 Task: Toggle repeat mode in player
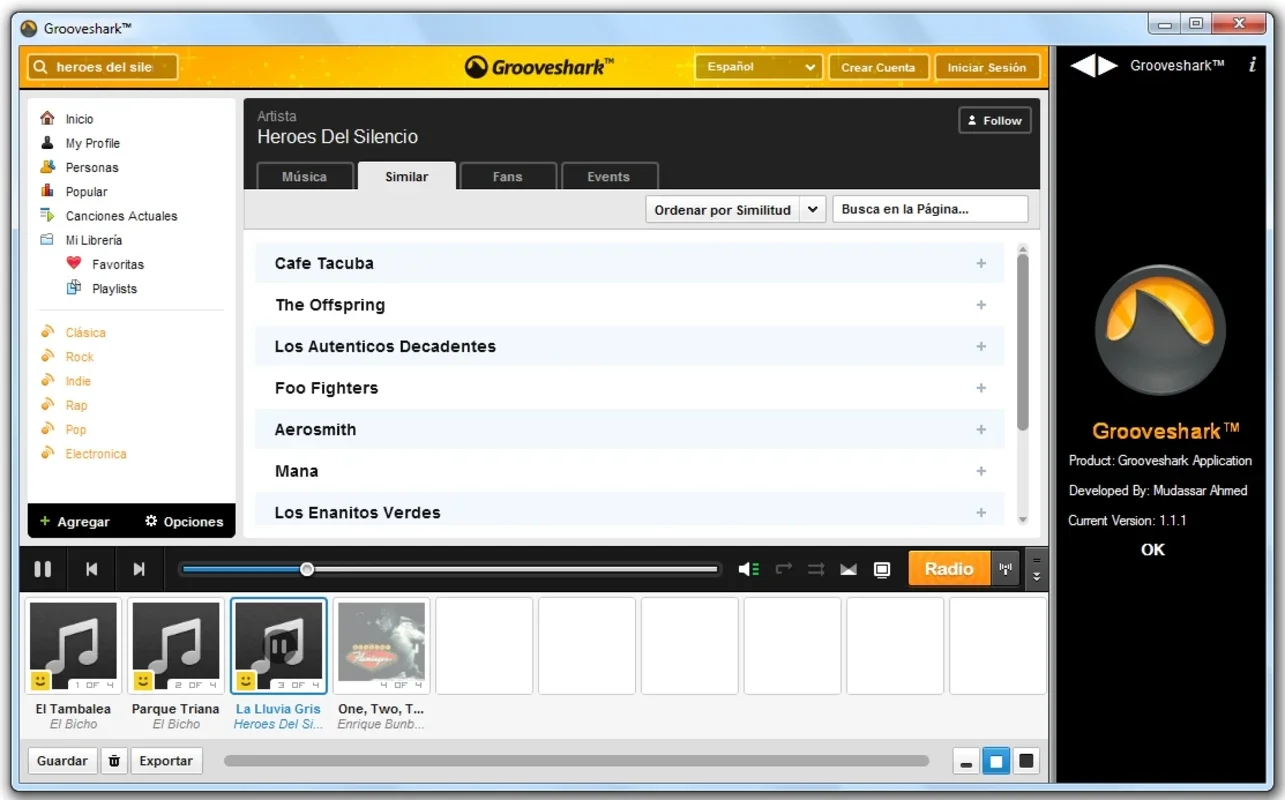click(784, 569)
